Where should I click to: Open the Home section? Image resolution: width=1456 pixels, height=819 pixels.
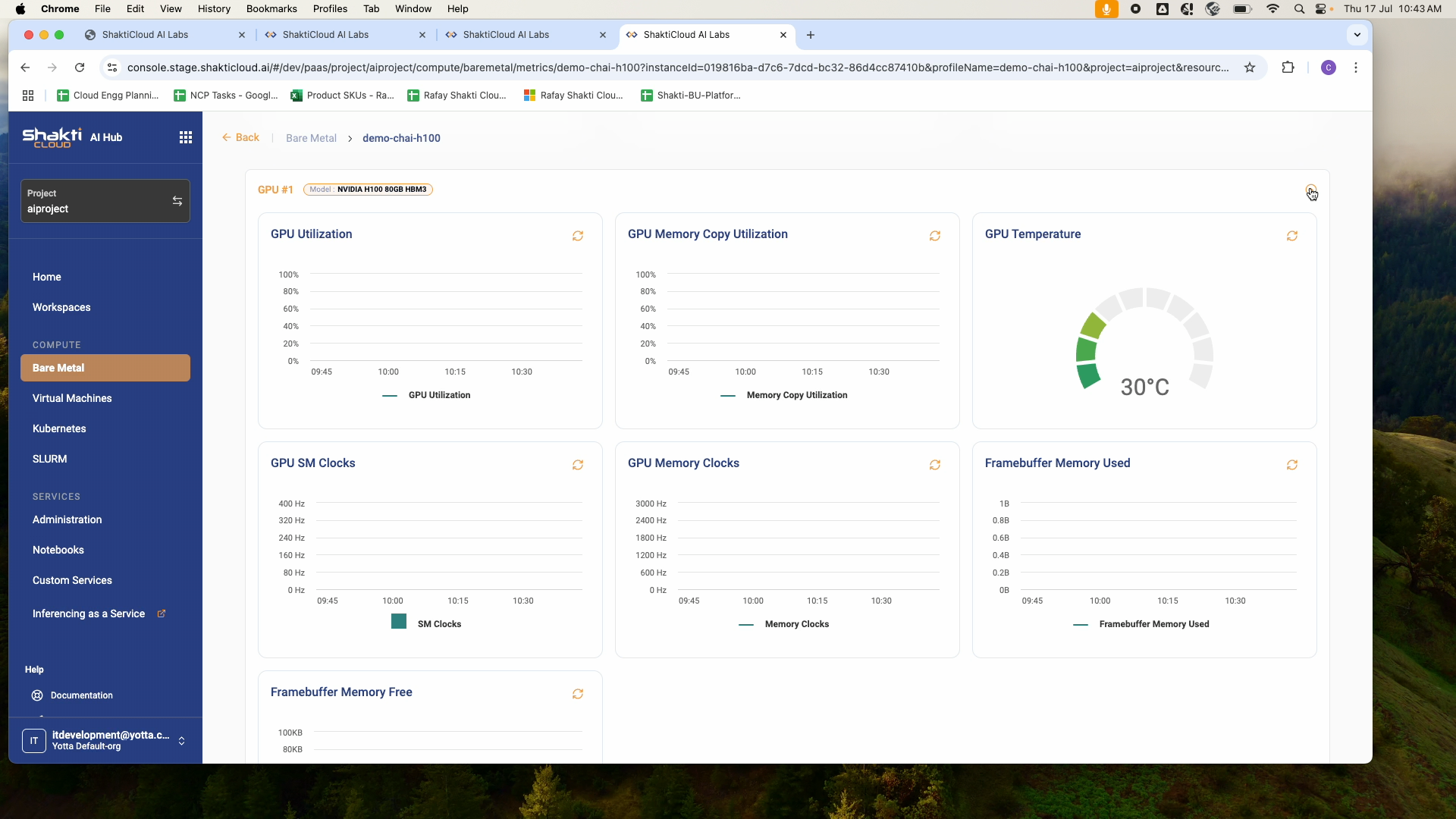coord(47,277)
